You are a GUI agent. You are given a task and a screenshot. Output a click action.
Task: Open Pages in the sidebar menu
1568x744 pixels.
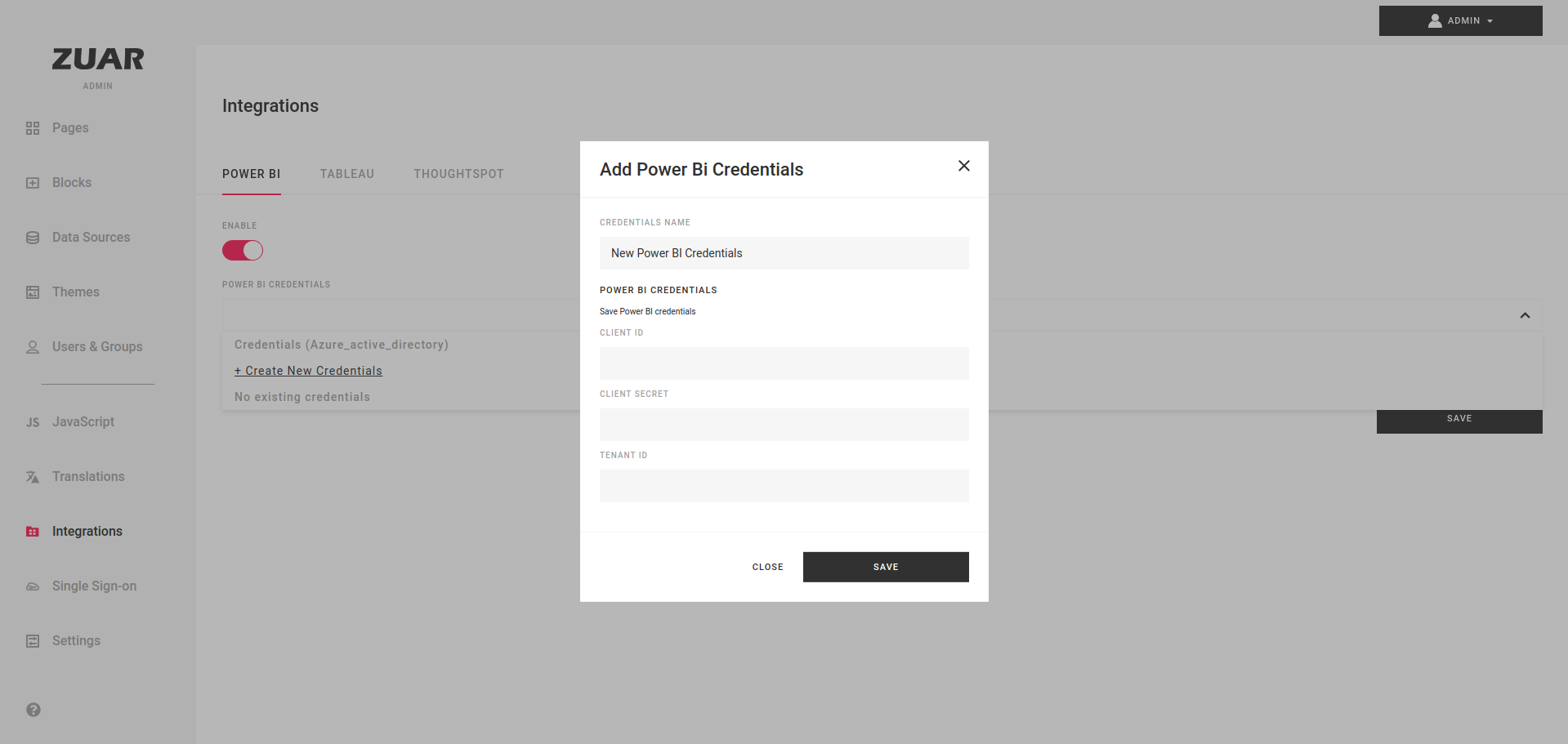pyautogui.click(x=70, y=128)
